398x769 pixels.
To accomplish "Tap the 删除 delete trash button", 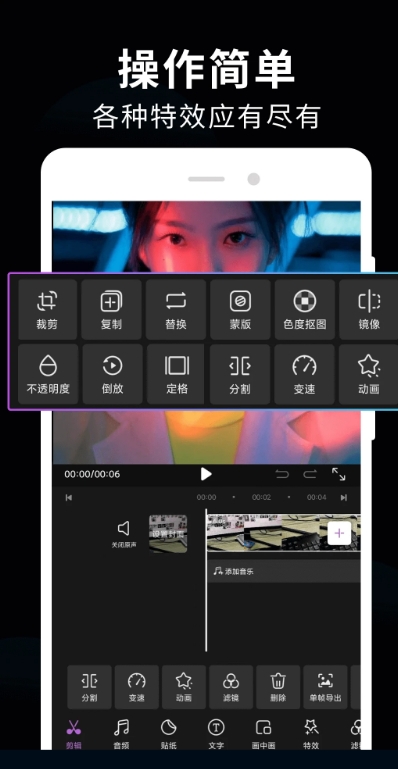I will click(x=278, y=687).
